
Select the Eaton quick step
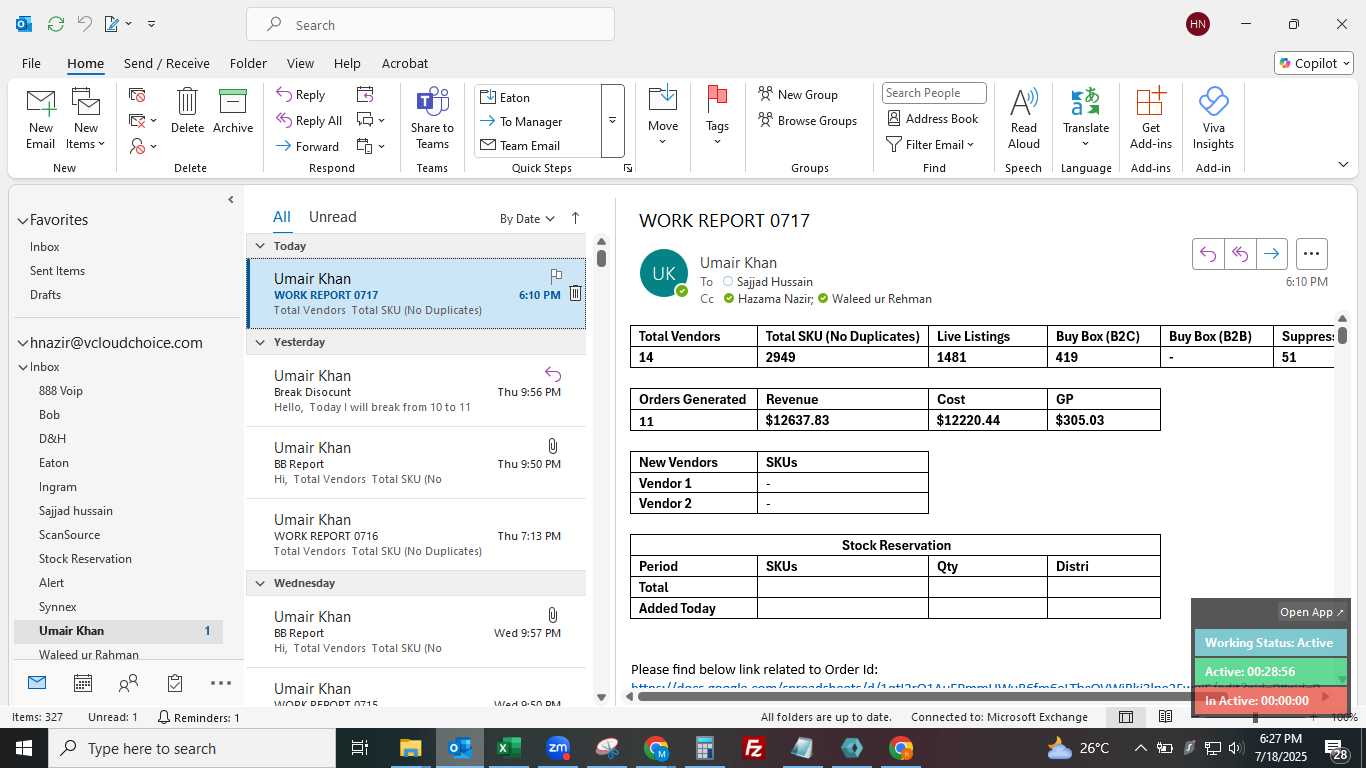coord(537,97)
